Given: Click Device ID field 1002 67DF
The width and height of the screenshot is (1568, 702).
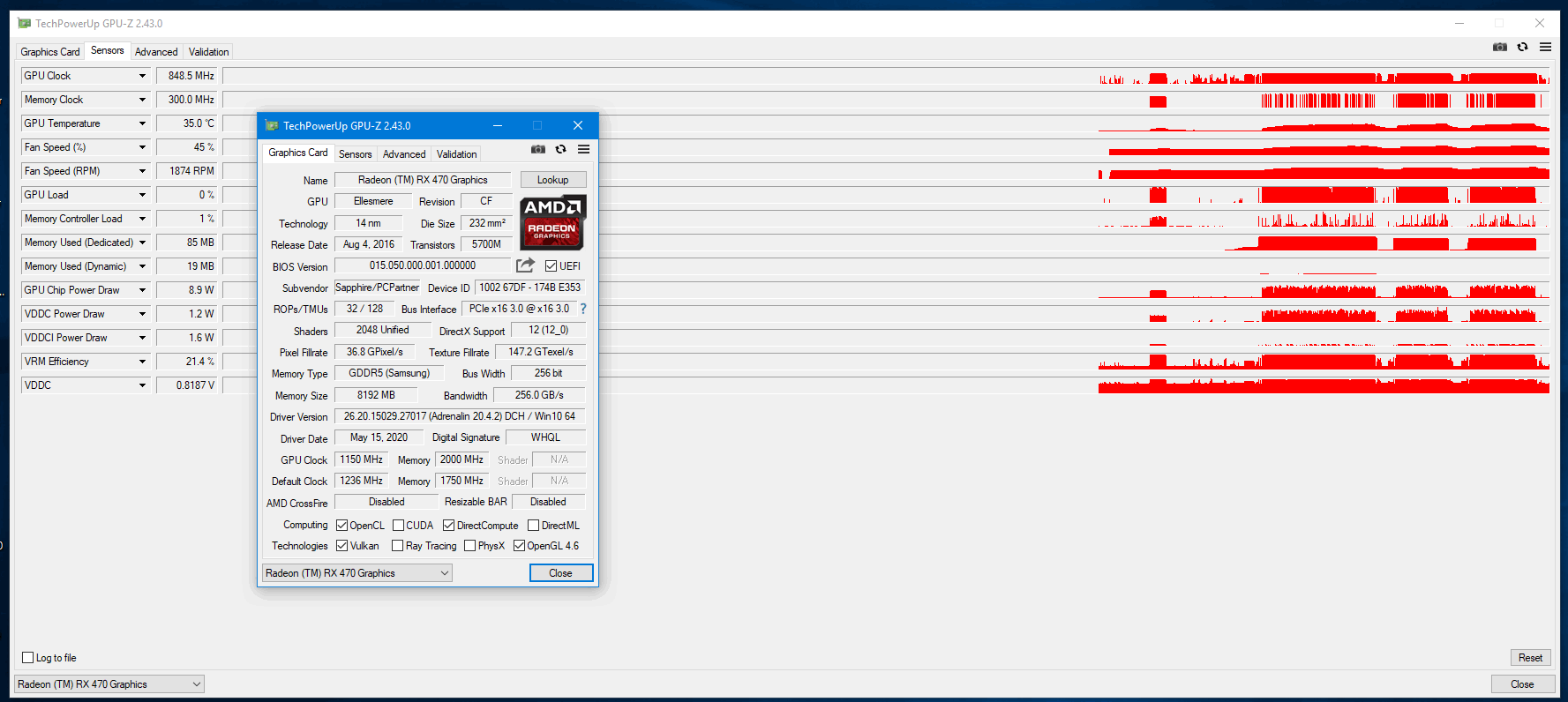Looking at the screenshot, I should coord(530,288).
